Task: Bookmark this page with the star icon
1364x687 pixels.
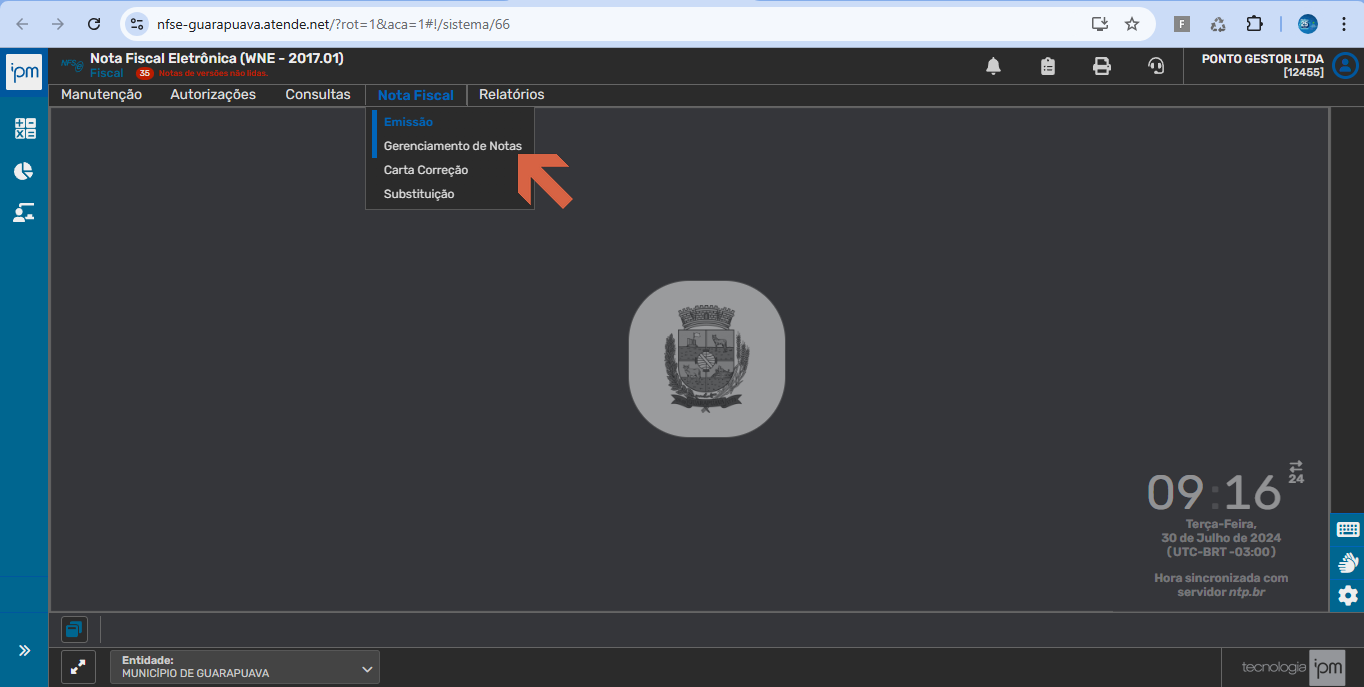Action: pyautogui.click(x=1132, y=24)
